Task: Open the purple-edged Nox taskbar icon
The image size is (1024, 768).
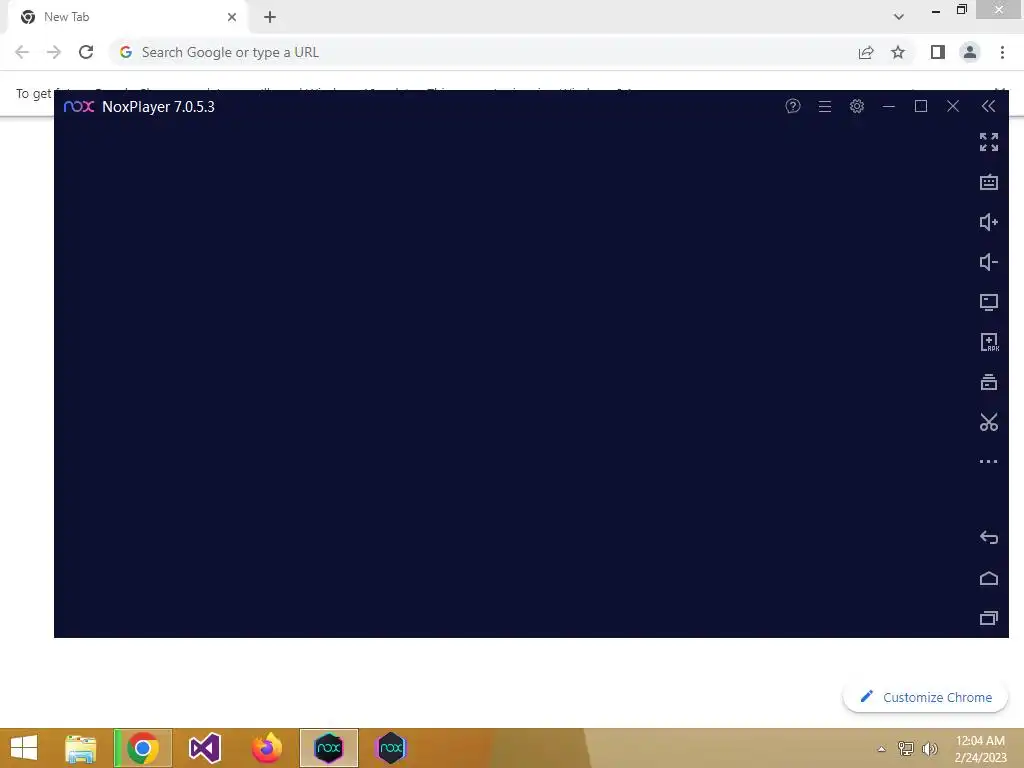Action: (391, 748)
